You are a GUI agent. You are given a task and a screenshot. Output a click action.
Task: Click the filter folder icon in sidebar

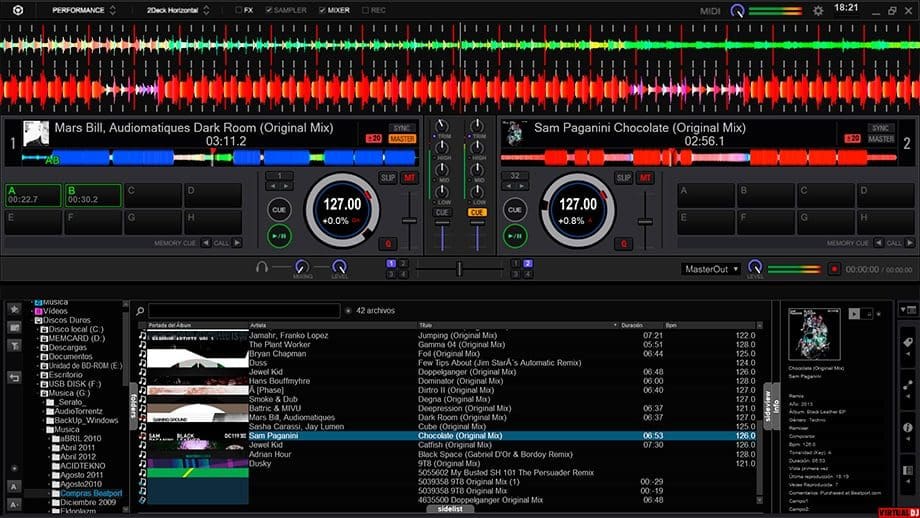[x=14, y=346]
